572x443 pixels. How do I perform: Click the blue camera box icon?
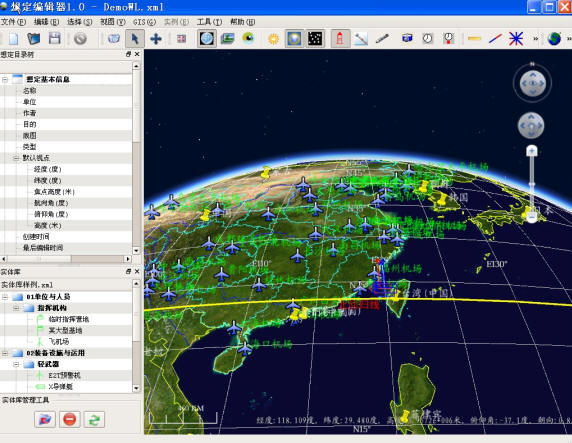[x=407, y=38]
